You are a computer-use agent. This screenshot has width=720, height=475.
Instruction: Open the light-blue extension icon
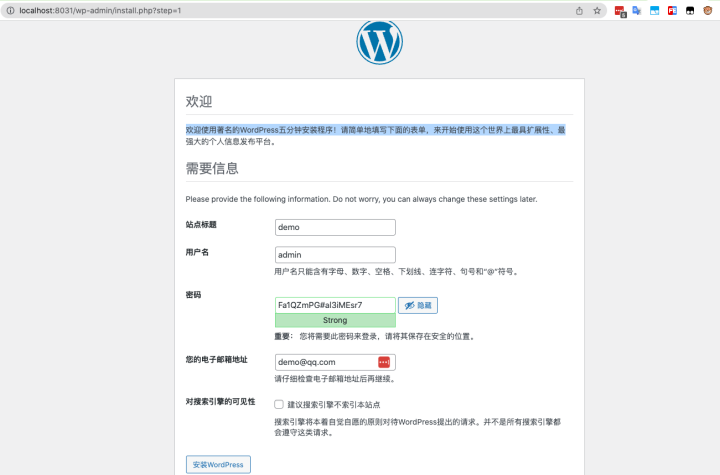click(x=654, y=11)
